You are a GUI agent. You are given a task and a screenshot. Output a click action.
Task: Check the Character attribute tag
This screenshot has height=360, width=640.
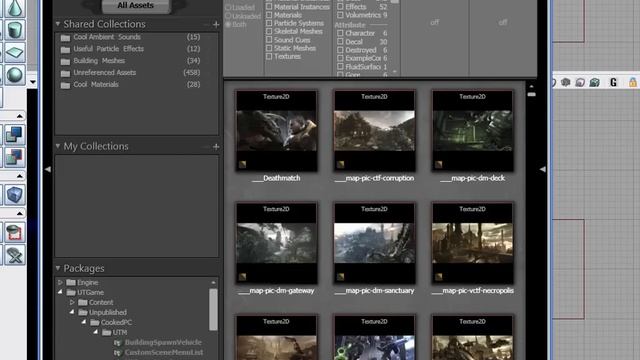pyautogui.click(x=340, y=33)
